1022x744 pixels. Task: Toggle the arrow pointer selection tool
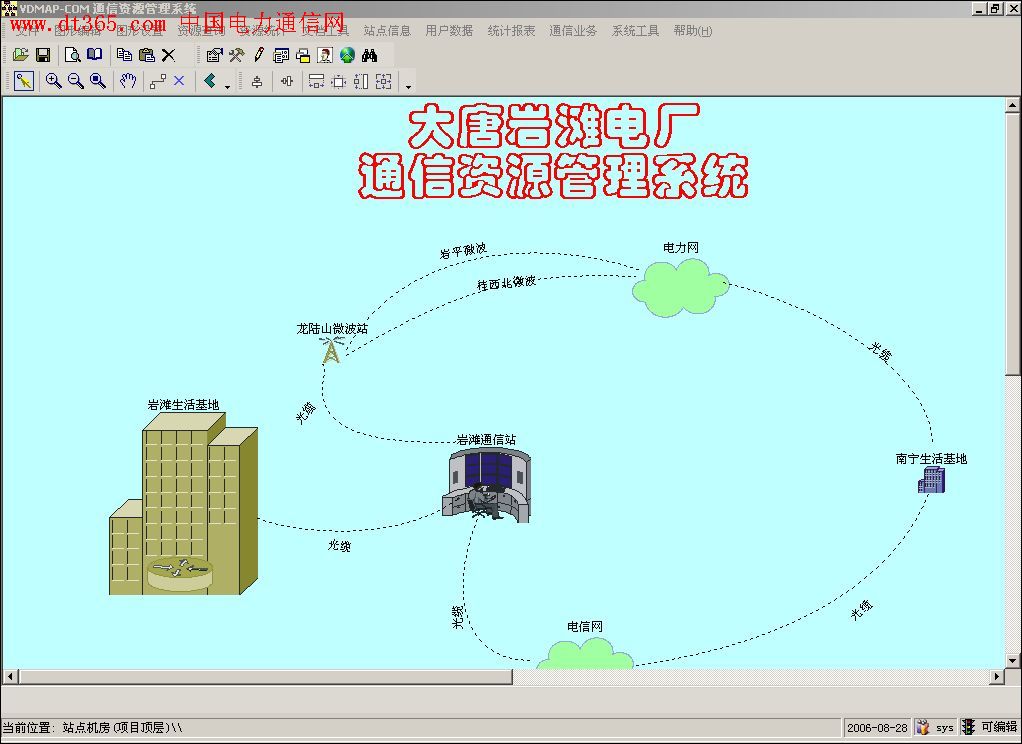(24, 81)
